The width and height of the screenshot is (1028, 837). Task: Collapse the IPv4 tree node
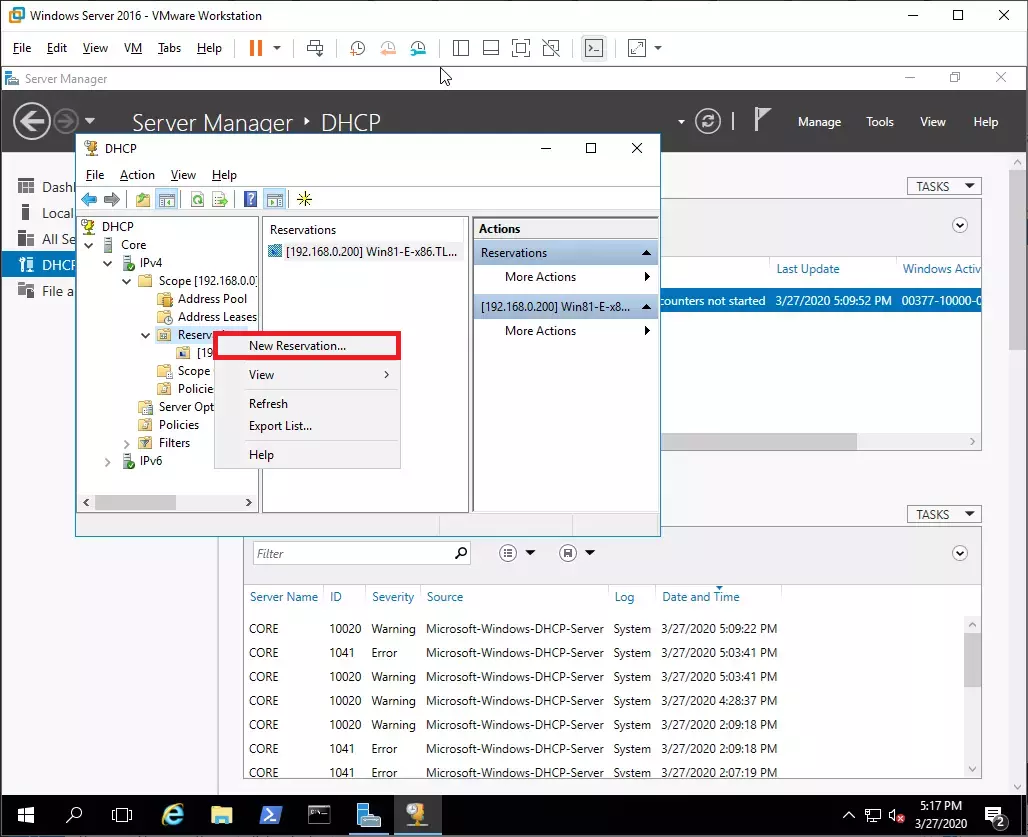pos(108,263)
